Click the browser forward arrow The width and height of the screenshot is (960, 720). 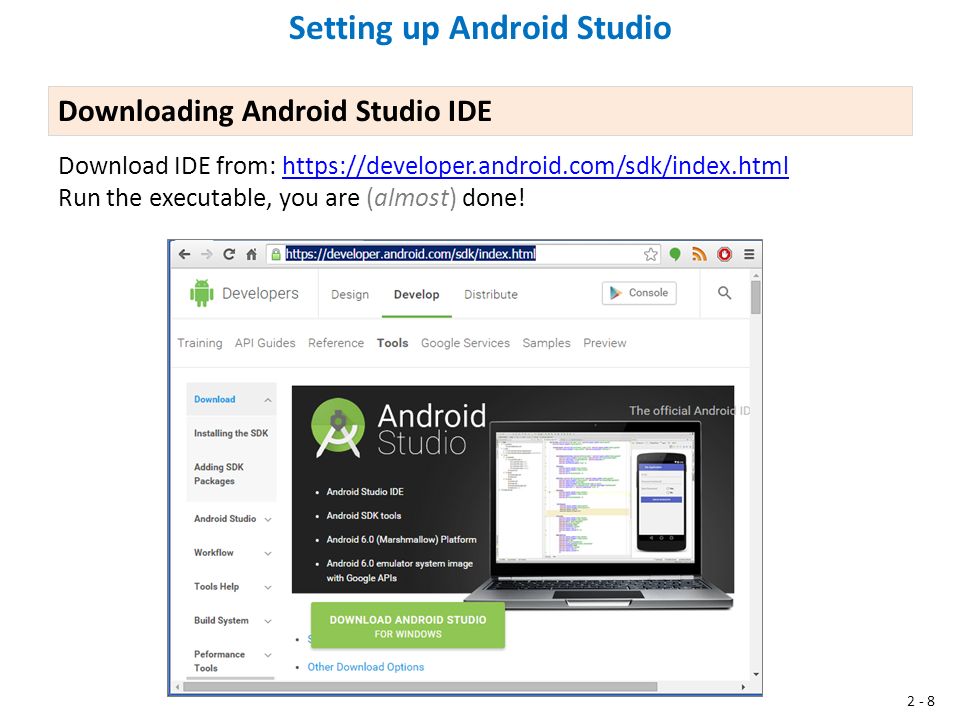pos(207,254)
